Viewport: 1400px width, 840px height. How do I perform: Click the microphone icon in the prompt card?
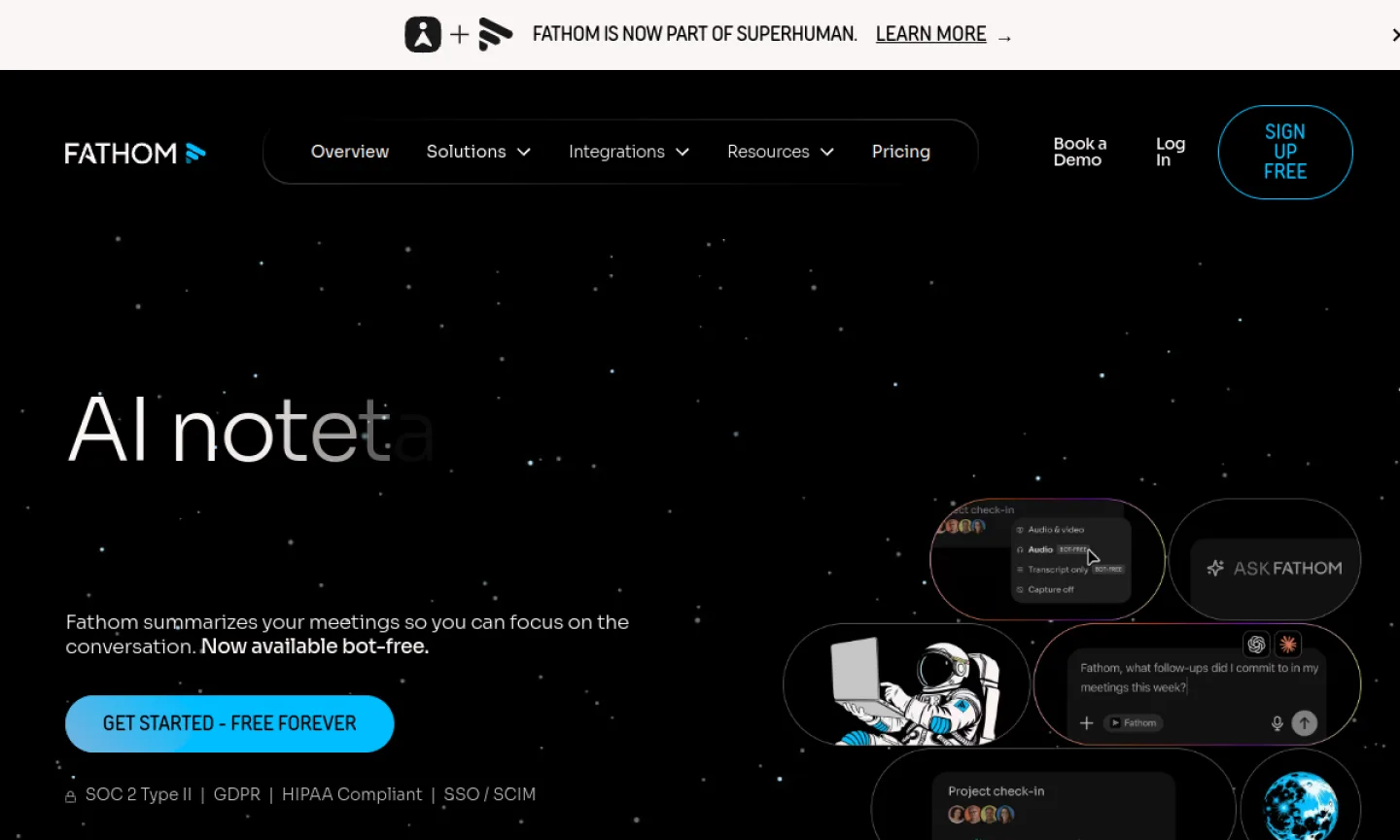pos(1277,723)
